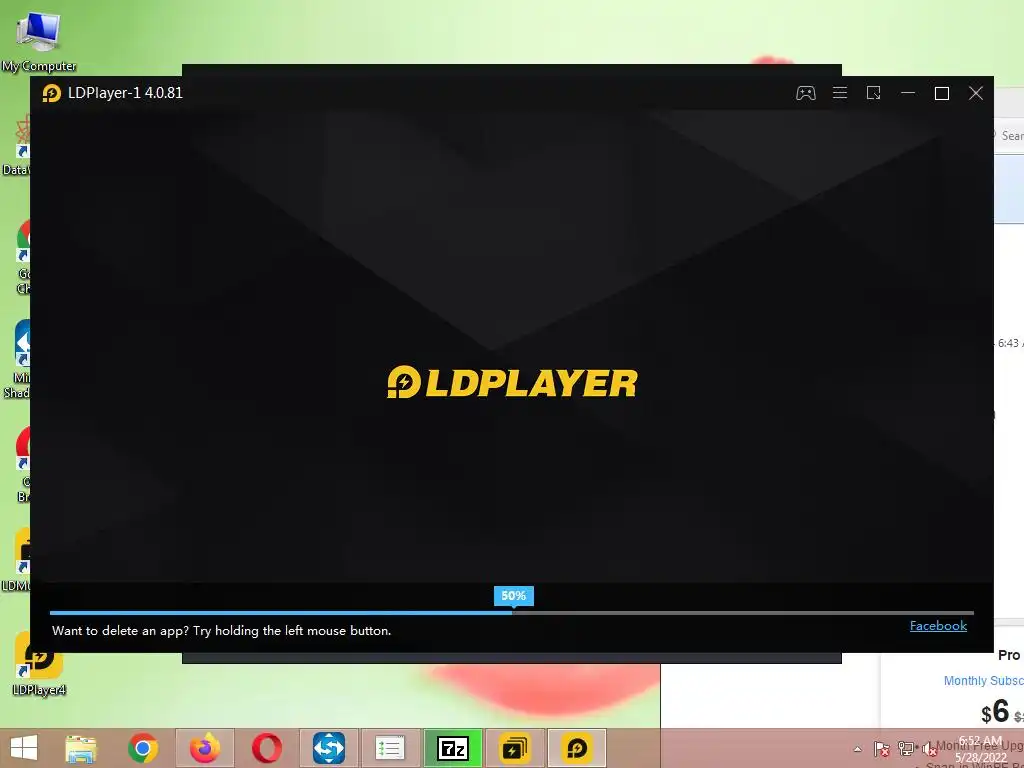Open the LDPlayer hamburger menu
This screenshot has height=768, width=1024.
click(x=840, y=93)
